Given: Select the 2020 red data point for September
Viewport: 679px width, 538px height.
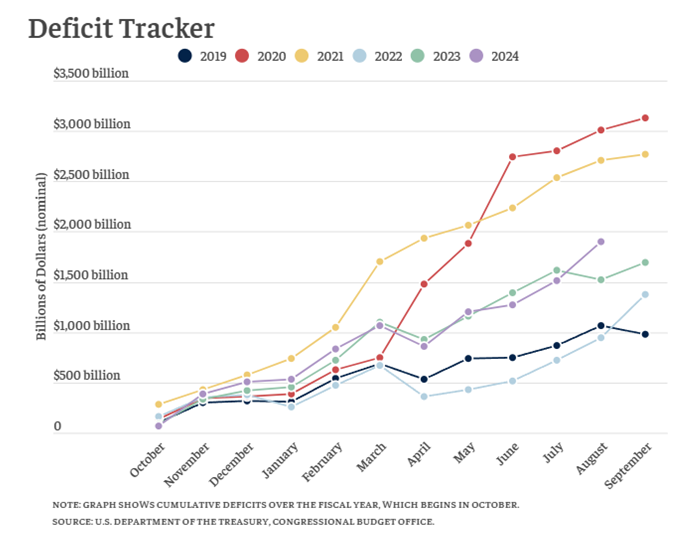Looking at the screenshot, I should [645, 118].
